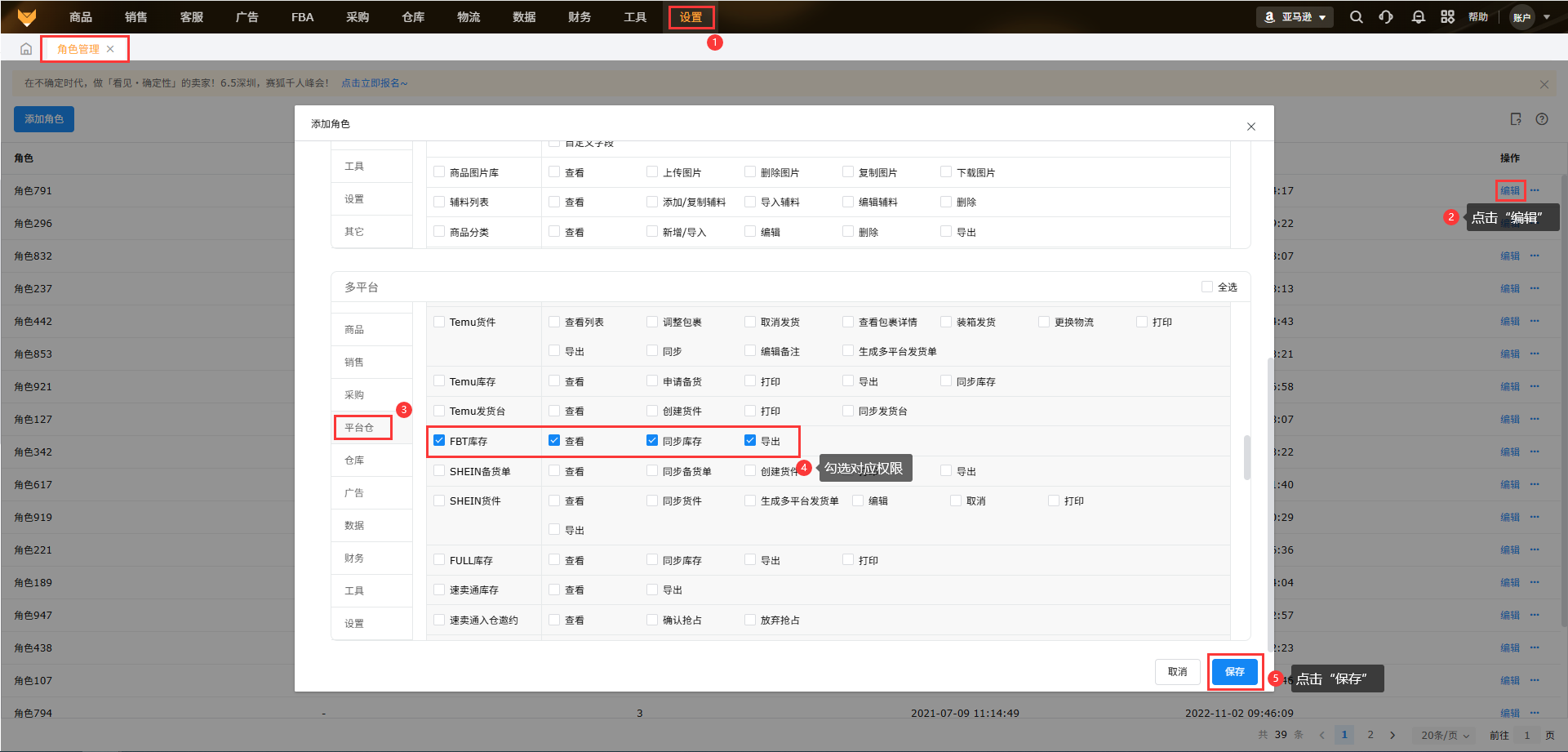
Task: Close the Add Role dialog with X
Action: point(1250,127)
